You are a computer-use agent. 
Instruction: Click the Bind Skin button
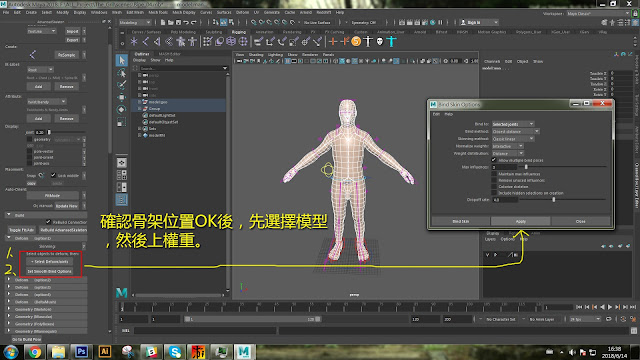pos(461,221)
